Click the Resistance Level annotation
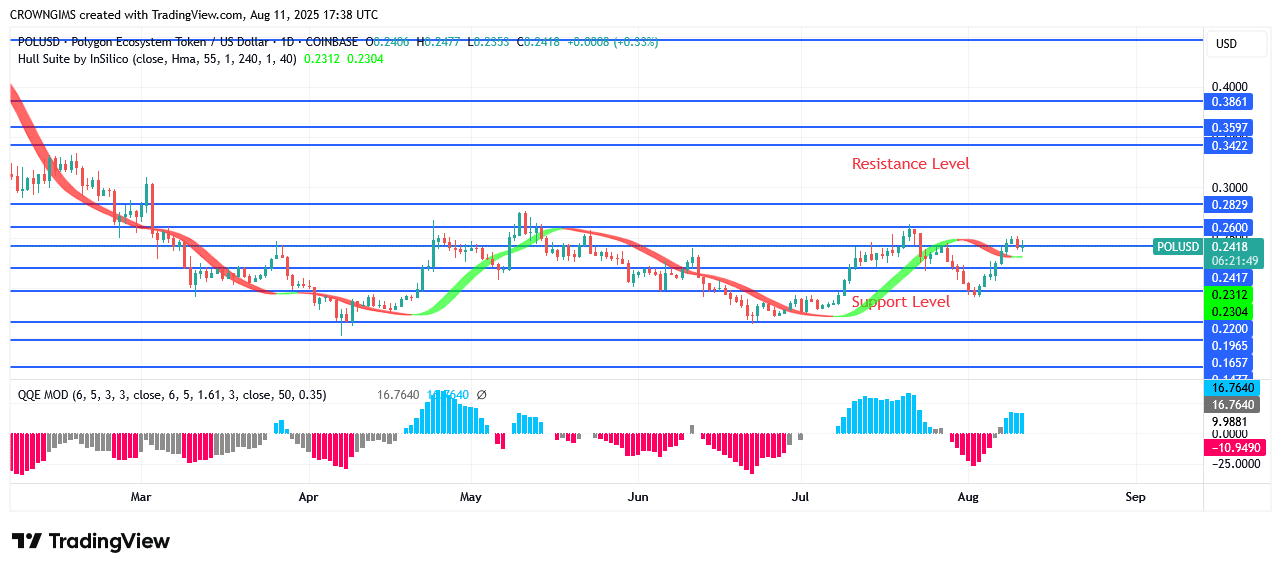Screen dimensions: 1281x571 pyautogui.click(x=910, y=163)
